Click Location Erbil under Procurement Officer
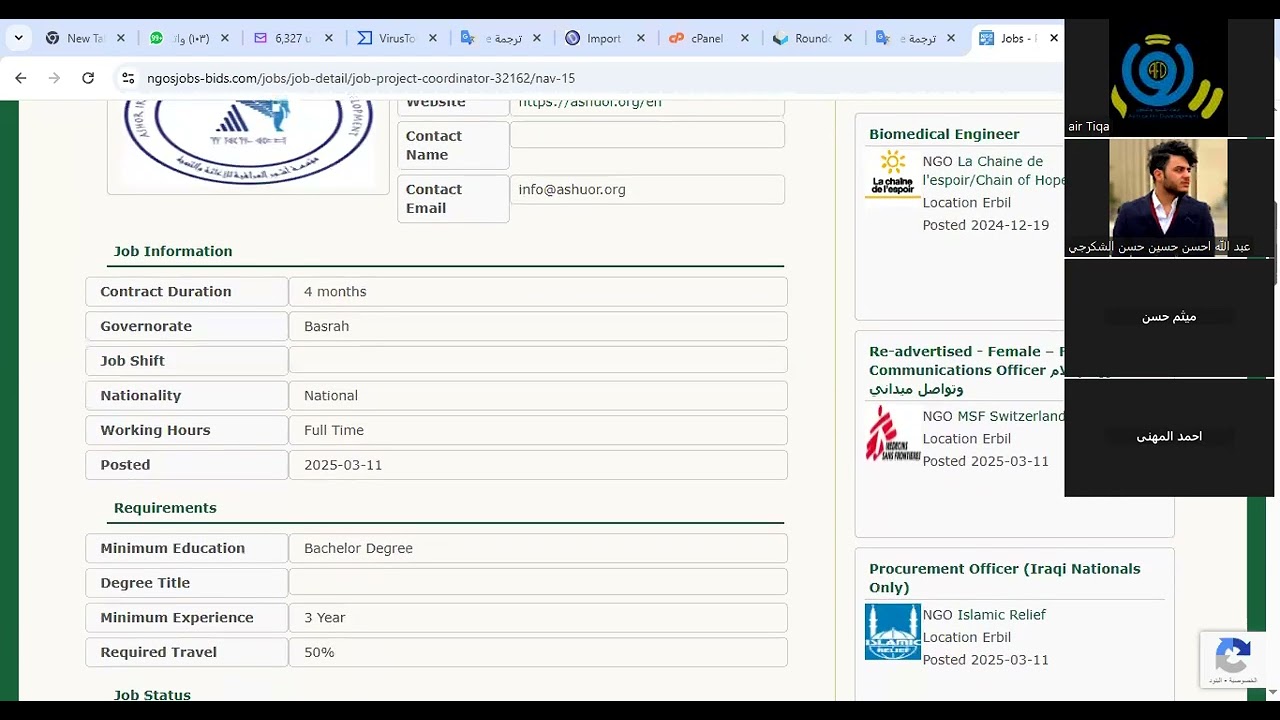The width and height of the screenshot is (1280, 720). coord(967,638)
